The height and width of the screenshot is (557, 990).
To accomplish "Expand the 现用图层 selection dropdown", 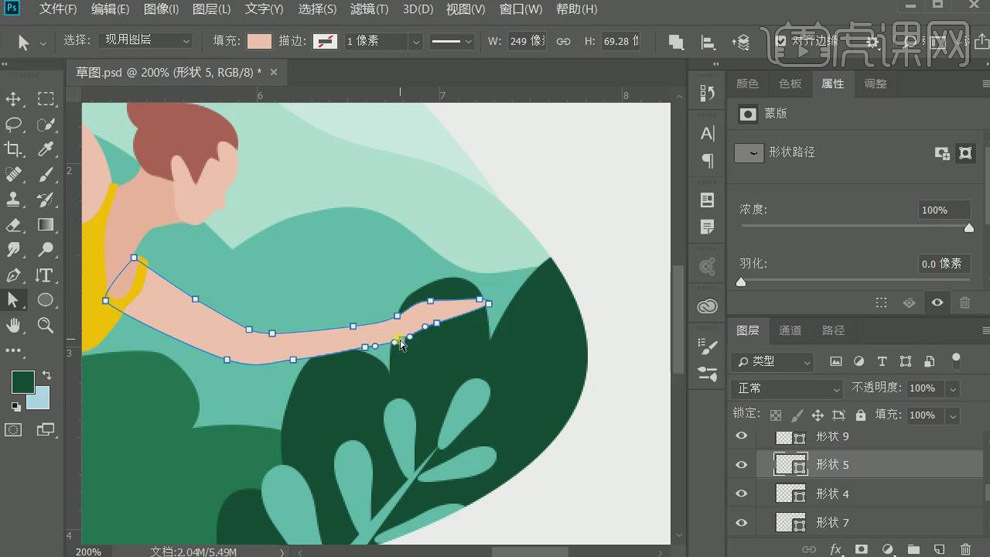I will click(146, 41).
